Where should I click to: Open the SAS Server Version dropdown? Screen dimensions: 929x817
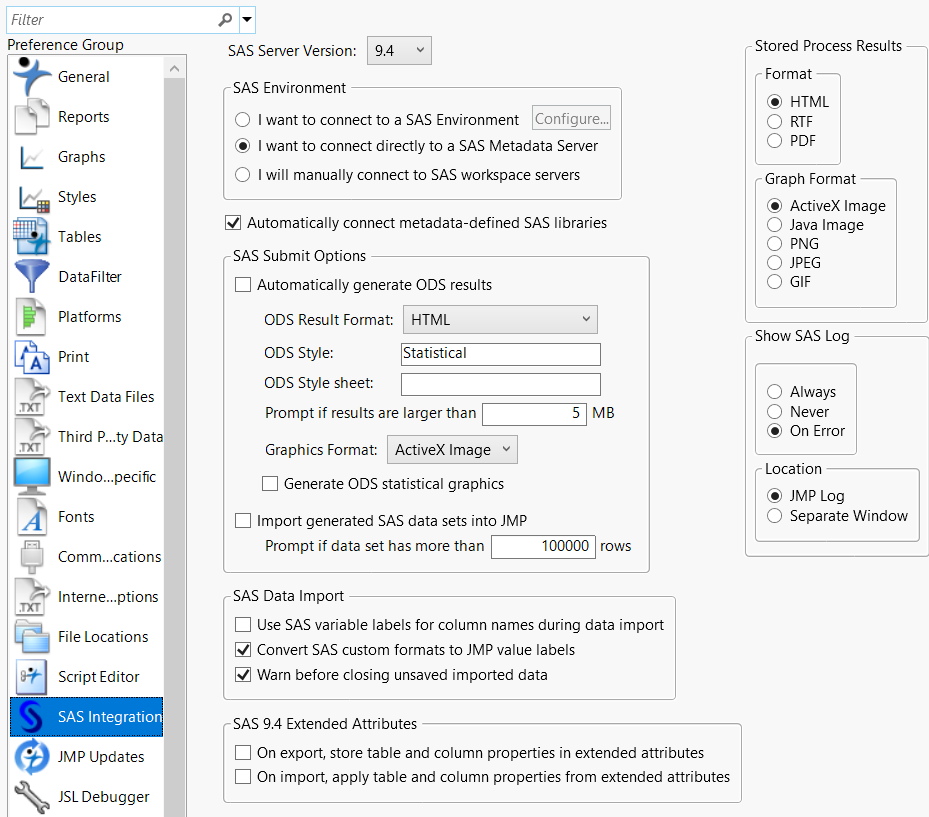coord(399,51)
